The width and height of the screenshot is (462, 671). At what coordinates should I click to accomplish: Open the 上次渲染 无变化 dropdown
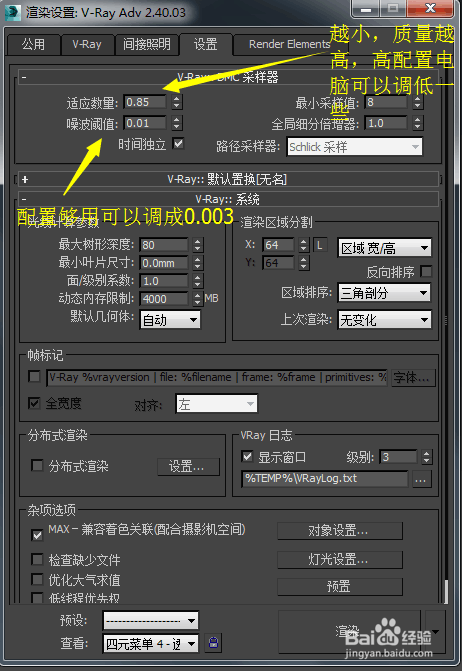[384, 319]
